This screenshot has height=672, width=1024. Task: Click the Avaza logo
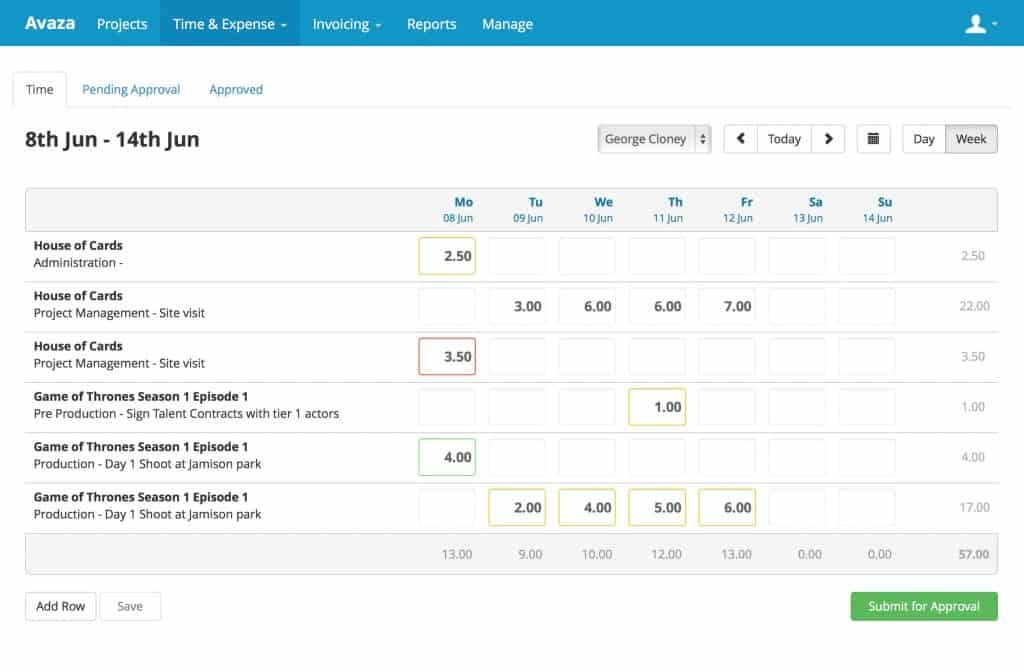pos(49,22)
